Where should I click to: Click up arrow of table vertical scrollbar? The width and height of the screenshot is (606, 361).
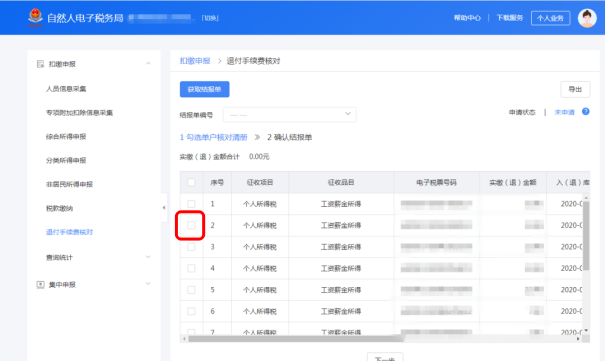tap(586, 198)
